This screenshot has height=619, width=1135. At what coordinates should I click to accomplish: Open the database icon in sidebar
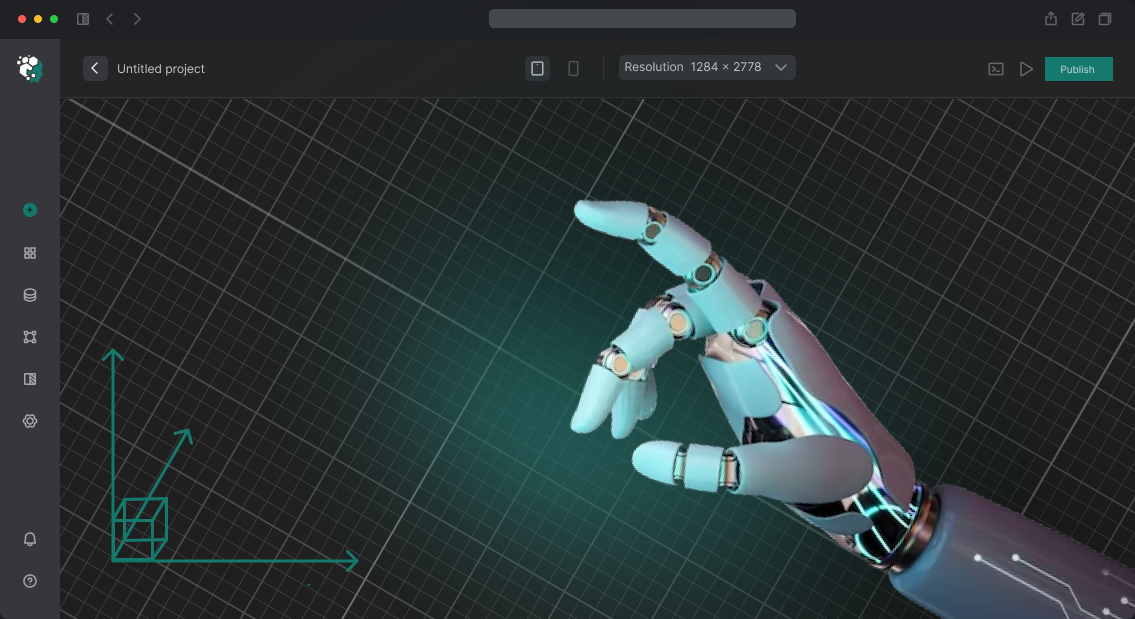point(30,295)
